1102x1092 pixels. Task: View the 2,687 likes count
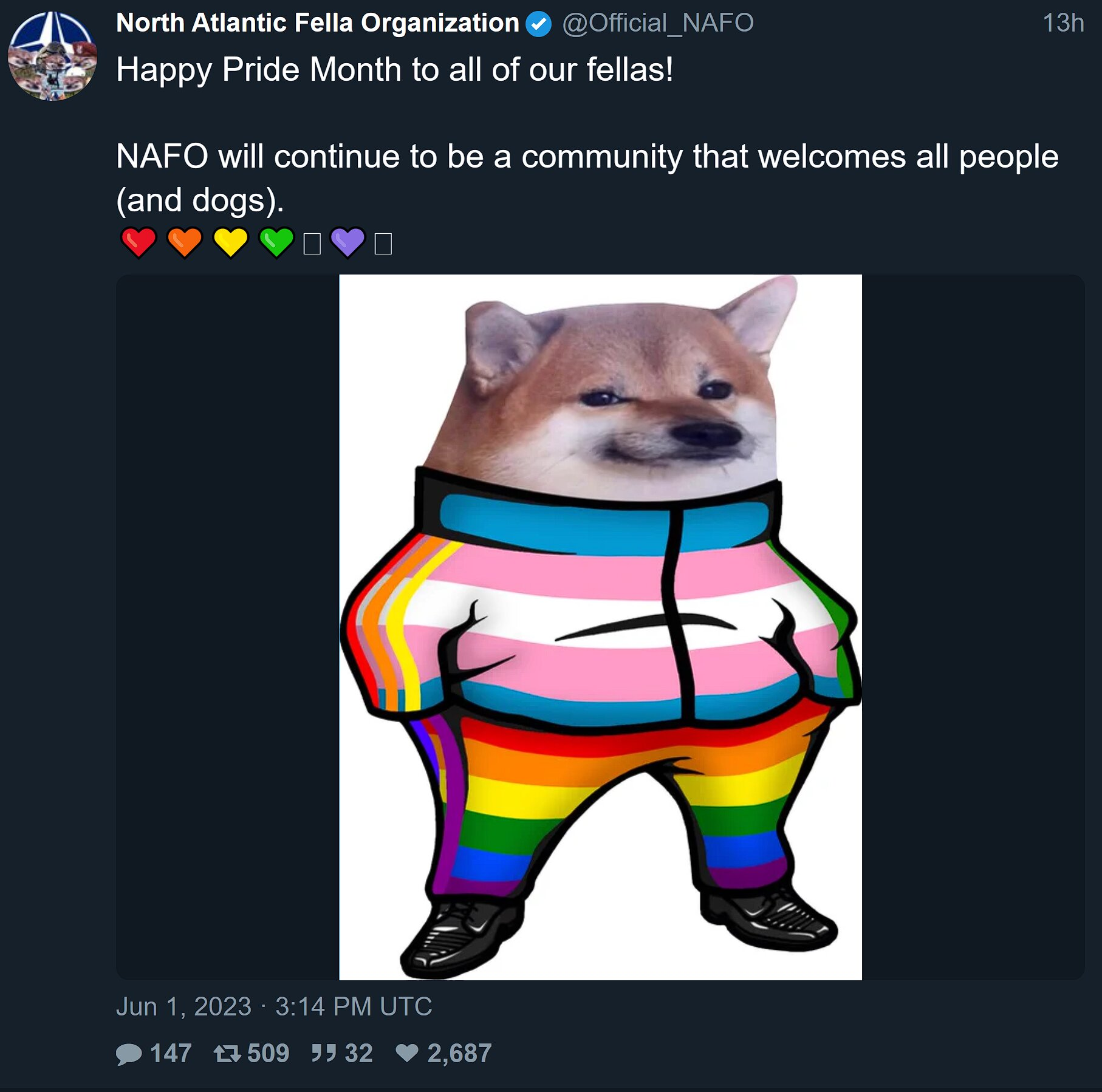click(x=459, y=1054)
